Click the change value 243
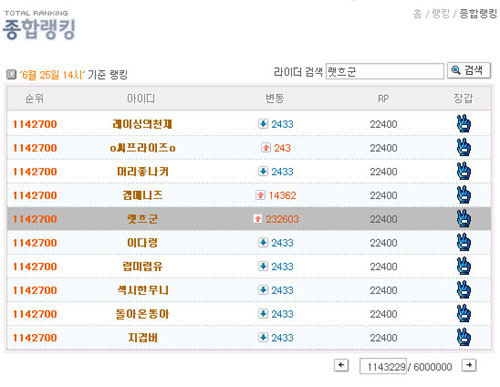Screen dimensions: 500x387 point(282,148)
